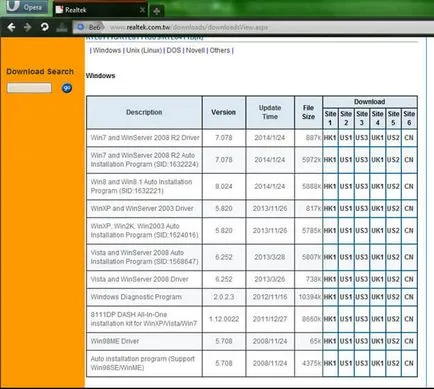
Task: Click the home icon in the toolbar
Action: coord(62,27)
